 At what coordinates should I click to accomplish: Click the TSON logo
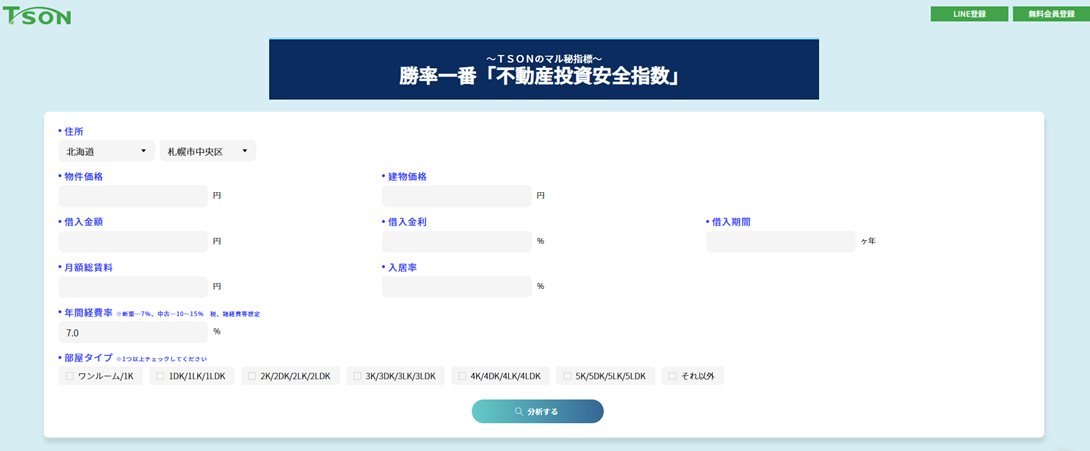(x=37, y=15)
